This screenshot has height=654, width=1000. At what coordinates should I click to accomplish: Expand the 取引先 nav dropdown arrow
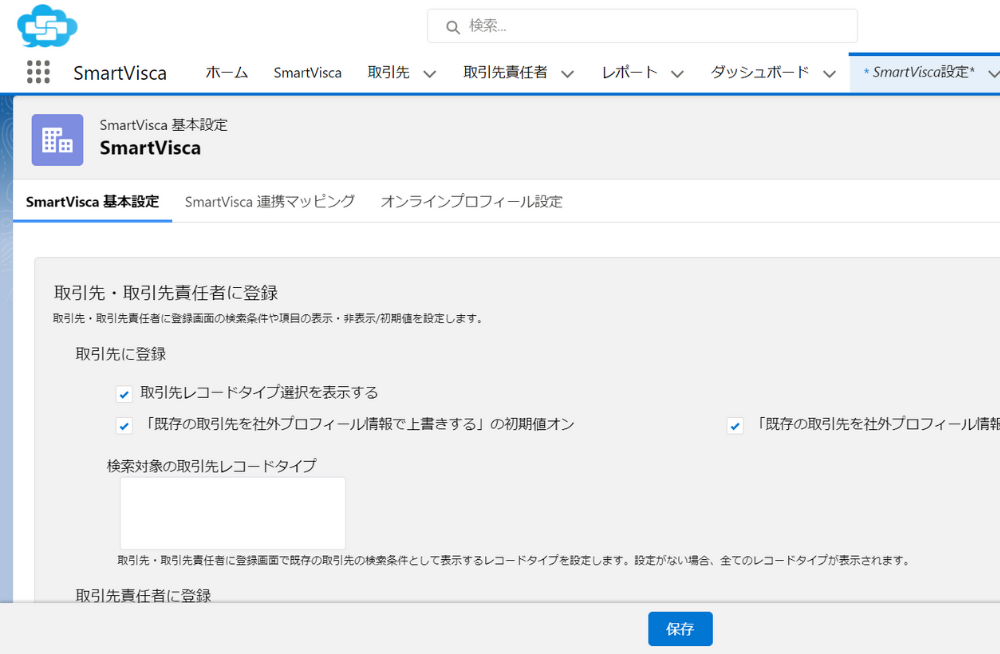coord(430,73)
